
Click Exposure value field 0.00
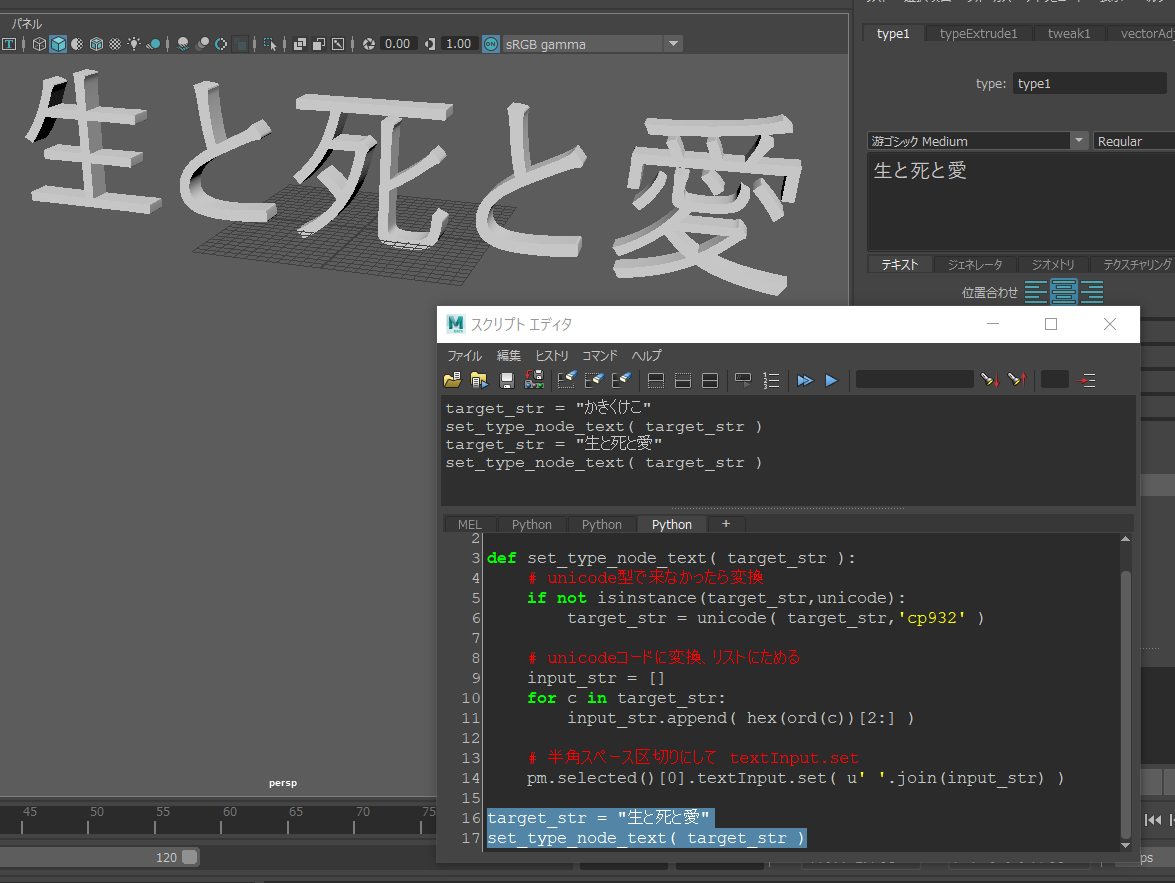coord(398,44)
